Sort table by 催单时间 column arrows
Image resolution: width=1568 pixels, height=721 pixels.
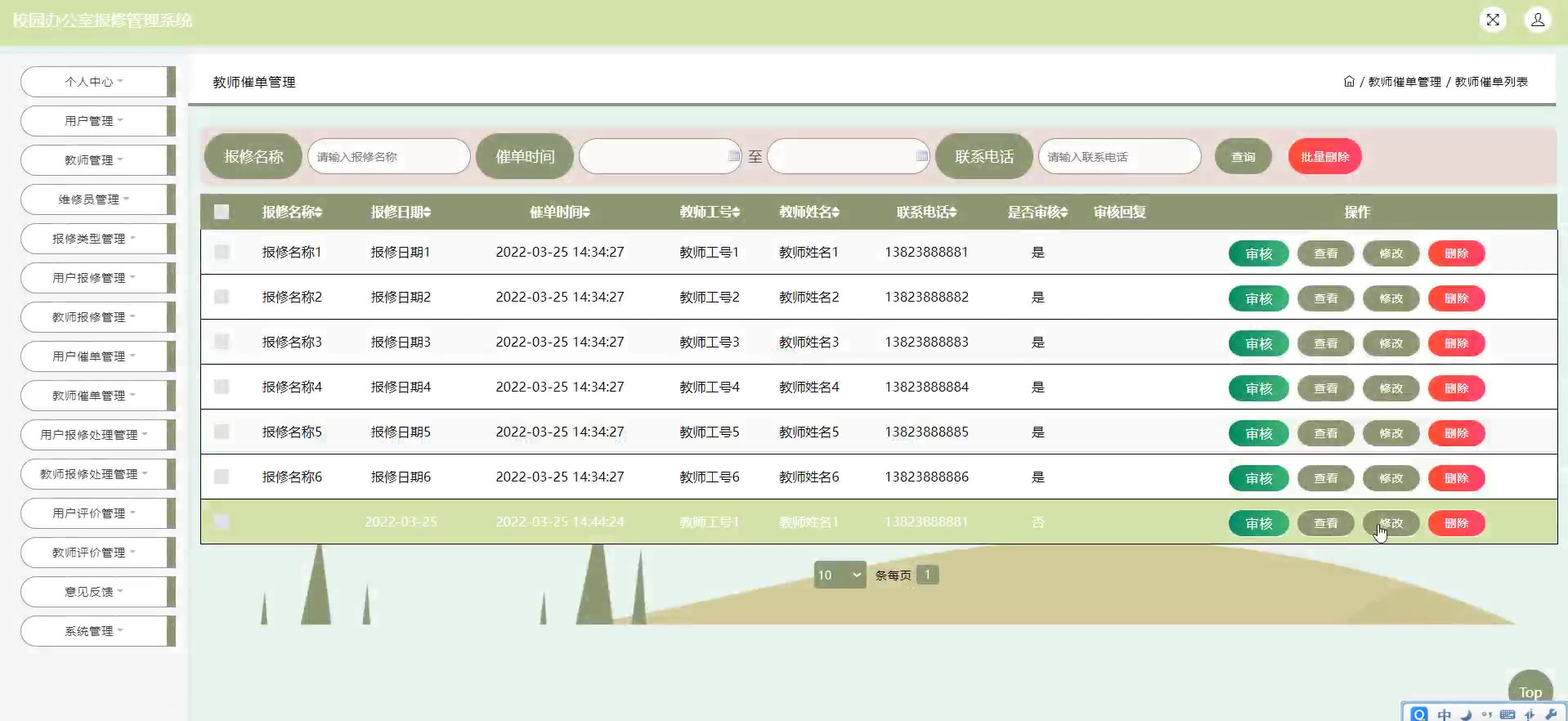coord(586,213)
